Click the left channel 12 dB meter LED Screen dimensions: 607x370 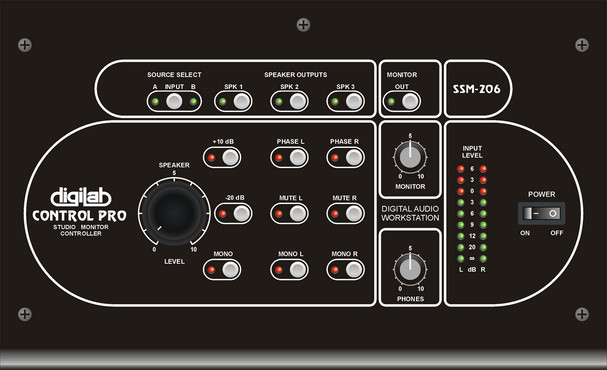pyautogui.click(x=461, y=236)
